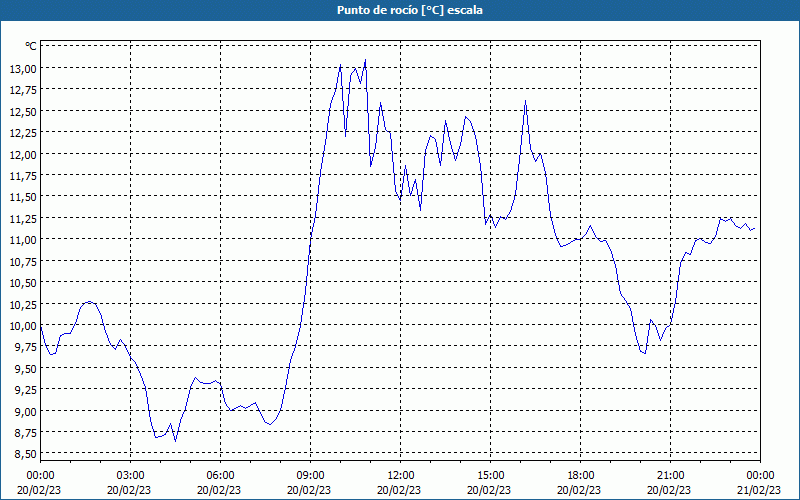
Task: Click the 9,25 y-axis label
Action: [26, 390]
